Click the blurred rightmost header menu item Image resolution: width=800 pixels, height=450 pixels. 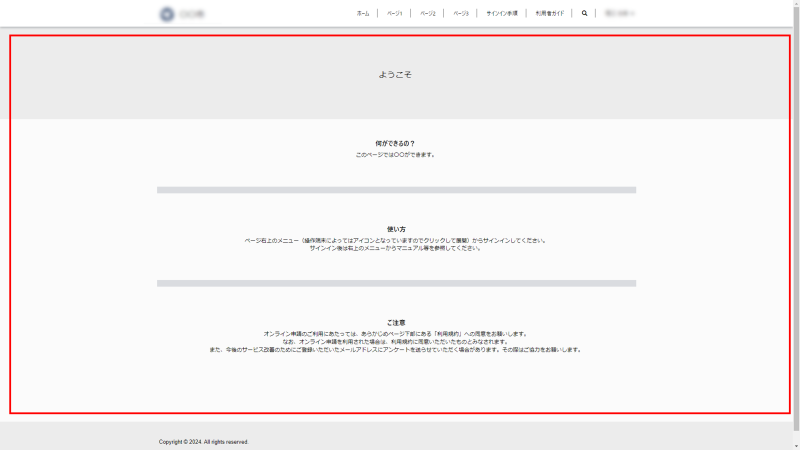pos(619,14)
